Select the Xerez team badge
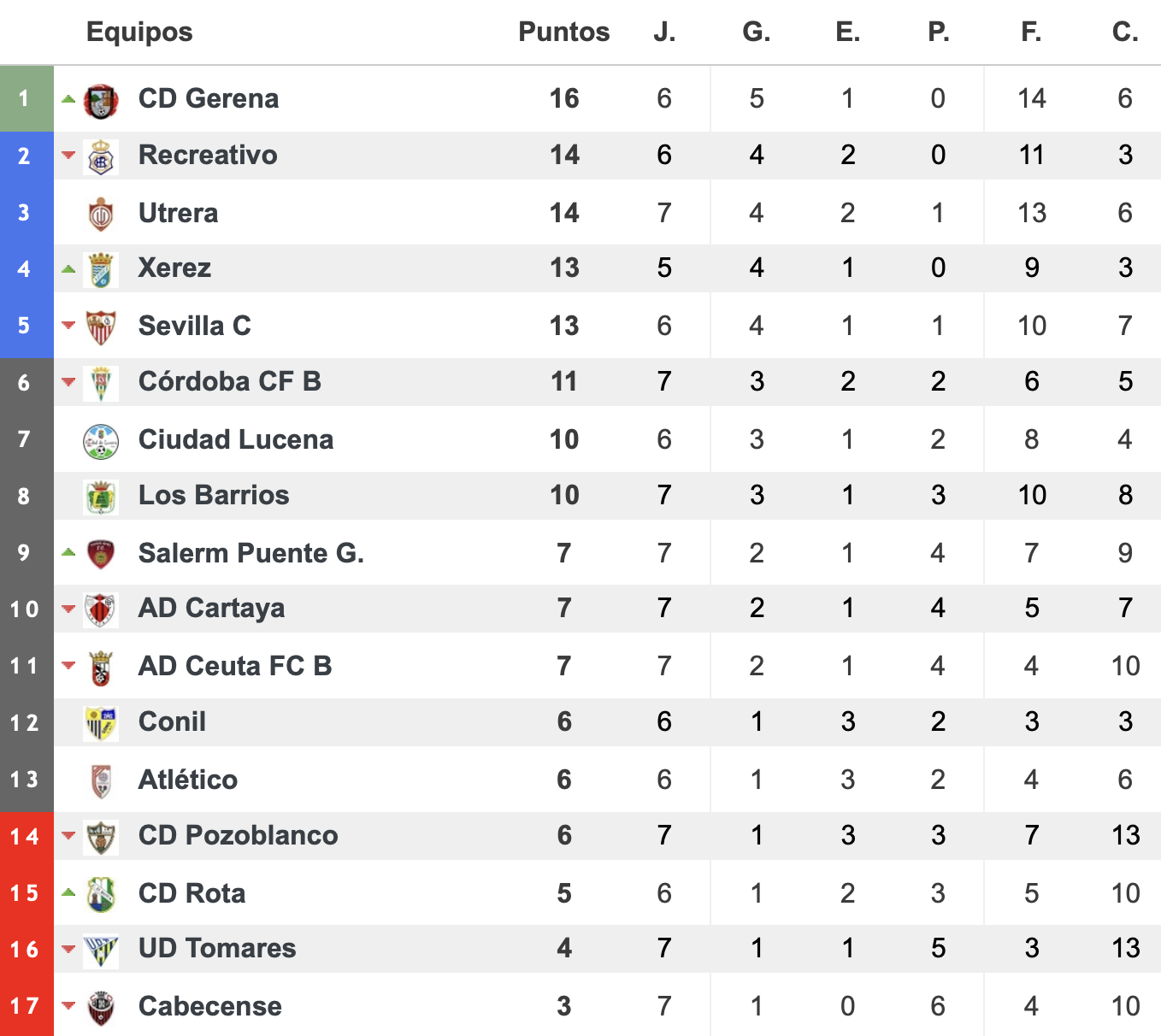The width and height of the screenshot is (1161, 1036). click(x=101, y=270)
